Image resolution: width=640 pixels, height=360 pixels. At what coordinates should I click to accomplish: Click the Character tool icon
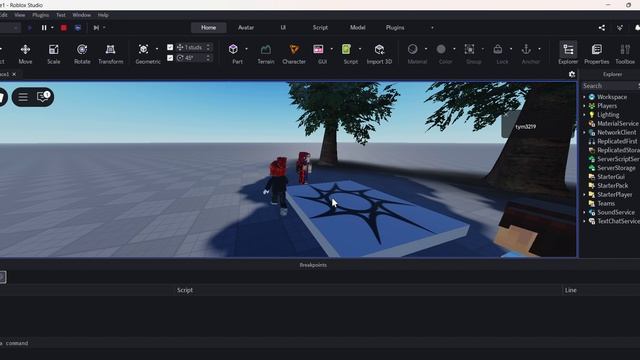[294, 50]
